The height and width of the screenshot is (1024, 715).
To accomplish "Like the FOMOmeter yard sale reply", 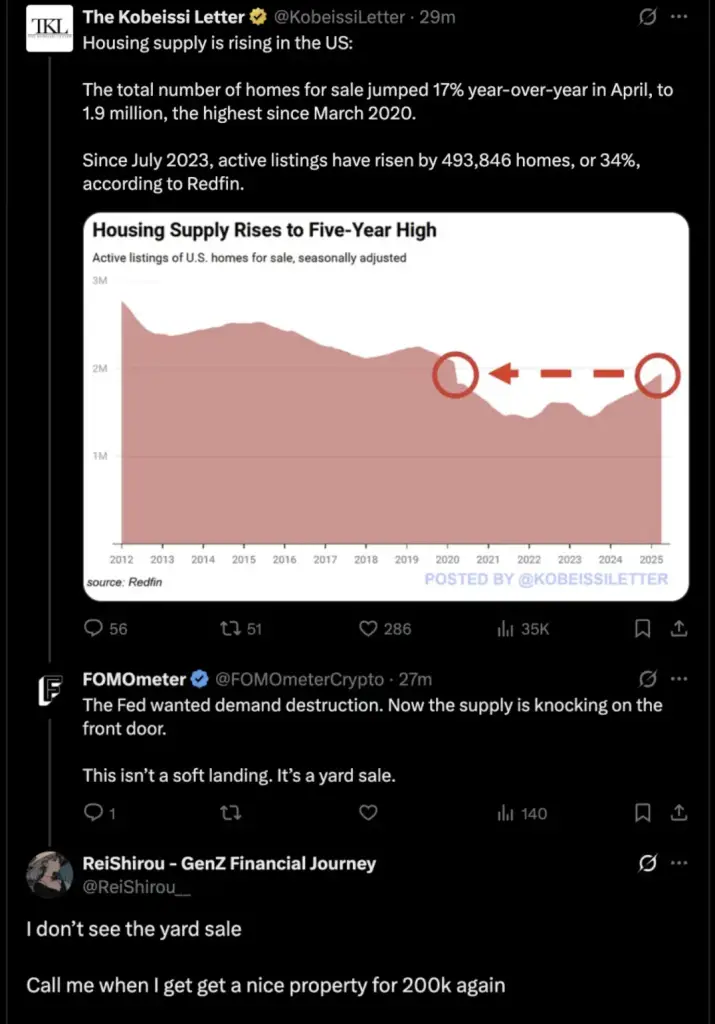I will pos(368,812).
